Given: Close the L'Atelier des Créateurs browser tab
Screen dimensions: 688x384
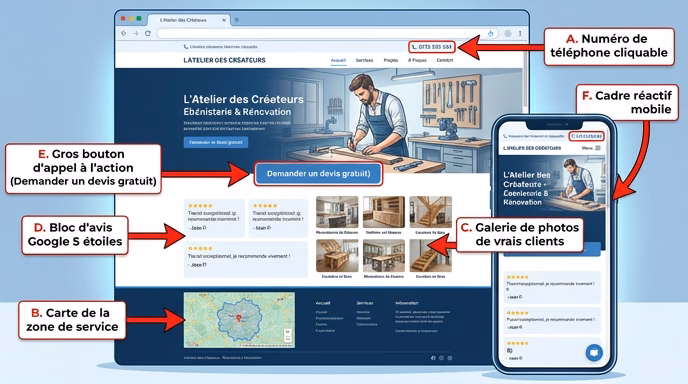Looking at the screenshot, I should click(x=224, y=20).
